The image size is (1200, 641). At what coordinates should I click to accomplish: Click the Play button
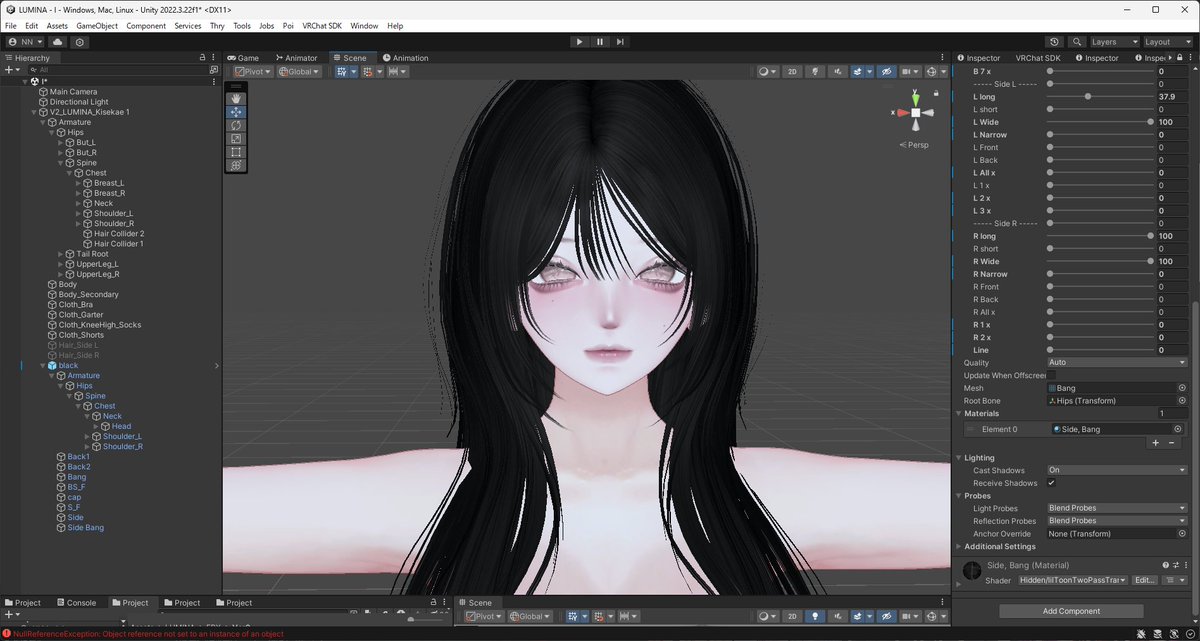(579, 42)
